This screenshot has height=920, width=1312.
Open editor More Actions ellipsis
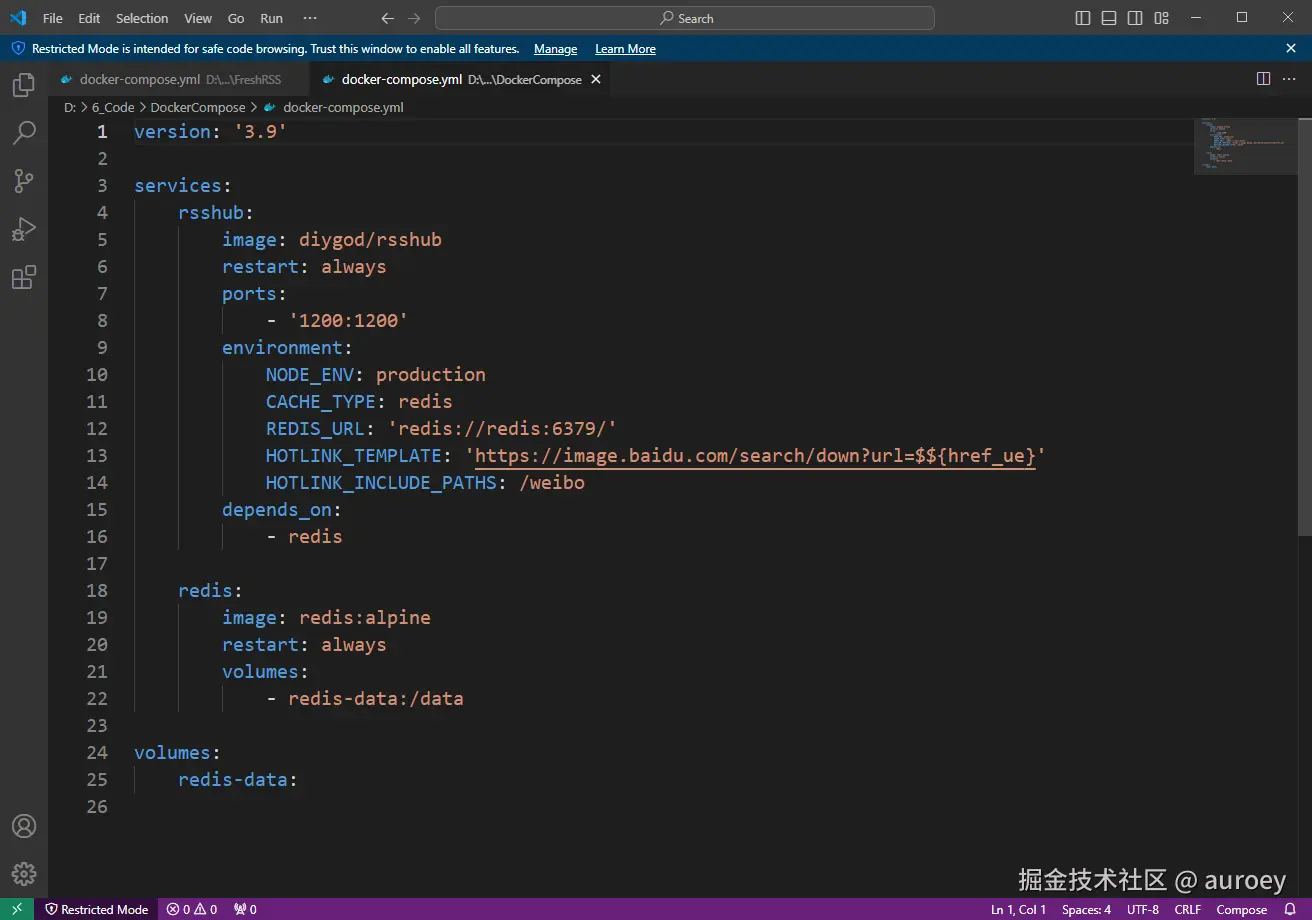point(1290,79)
